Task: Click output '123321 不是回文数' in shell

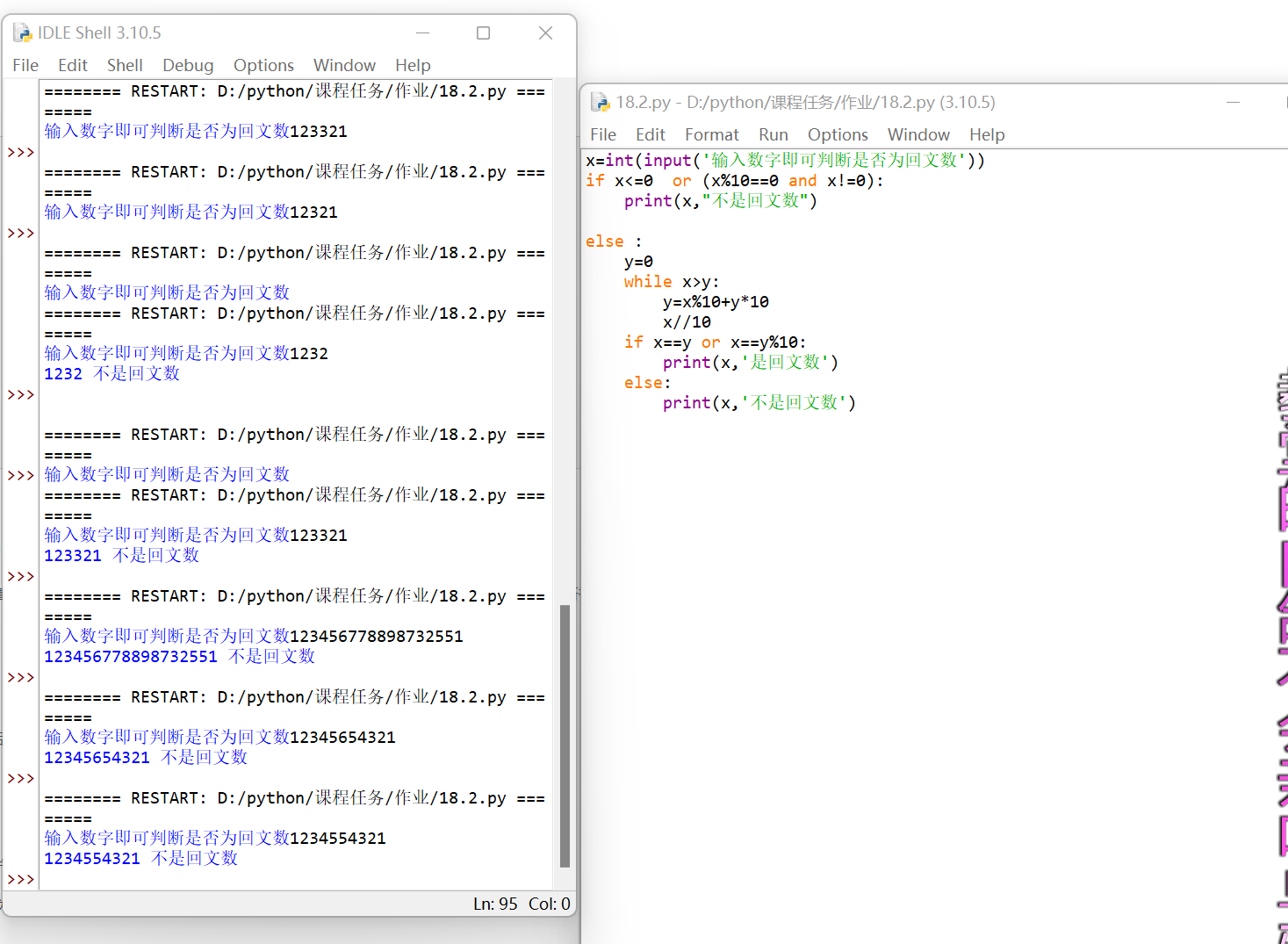Action: tap(121, 555)
